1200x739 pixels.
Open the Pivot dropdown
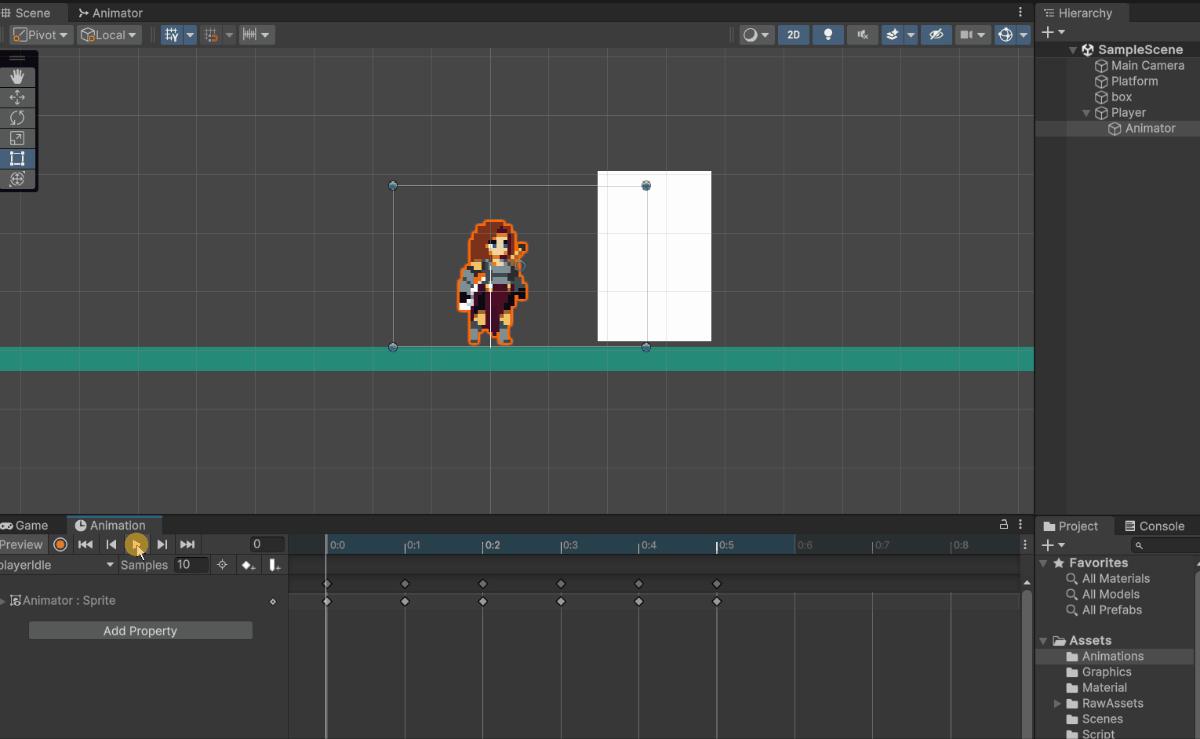(40, 34)
